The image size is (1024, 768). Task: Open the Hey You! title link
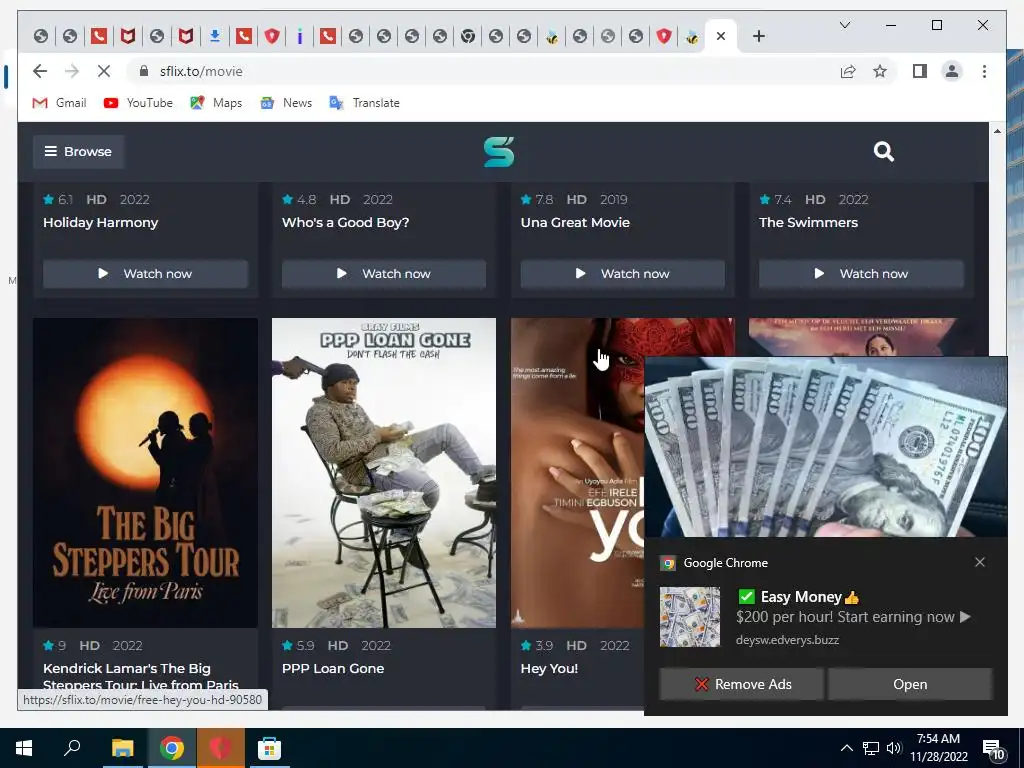tap(549, 668)
